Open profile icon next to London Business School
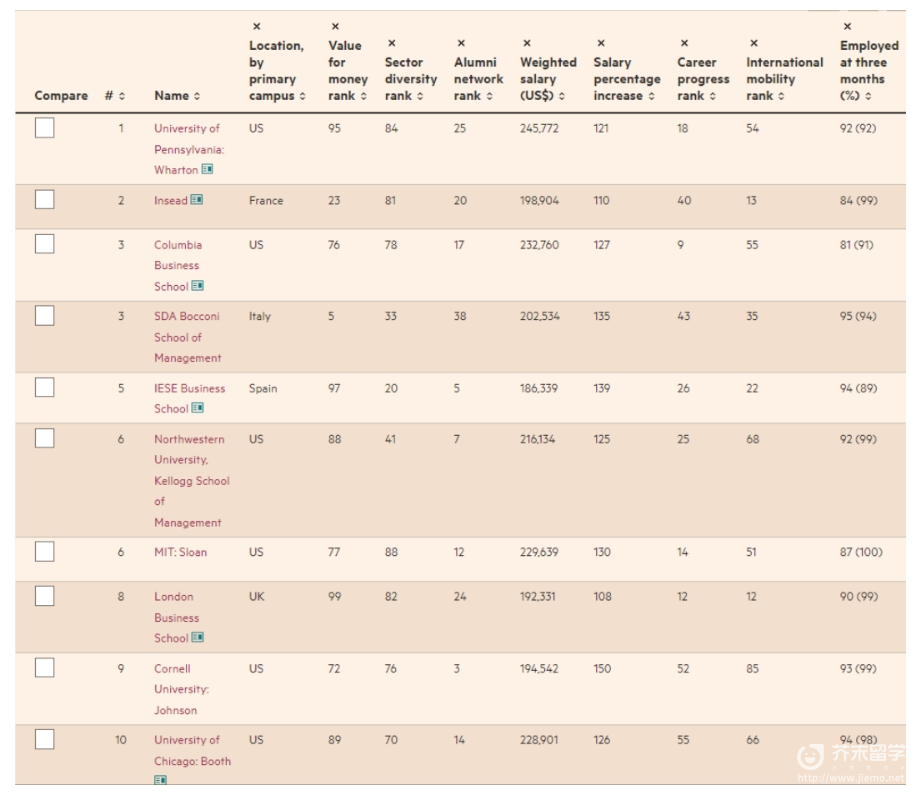 [197, 638]
